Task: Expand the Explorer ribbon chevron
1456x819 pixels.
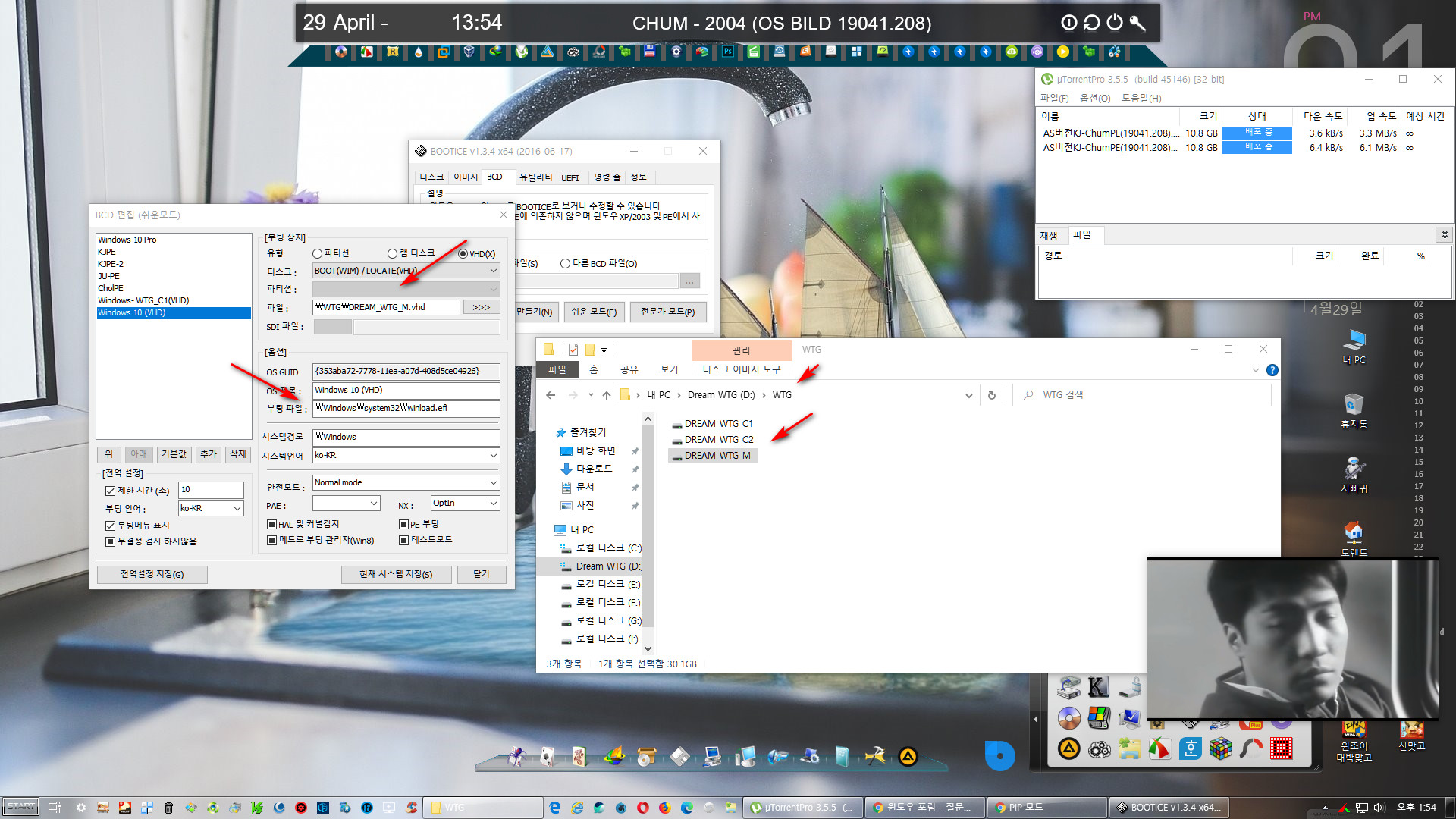Action: coord(1255,370)
